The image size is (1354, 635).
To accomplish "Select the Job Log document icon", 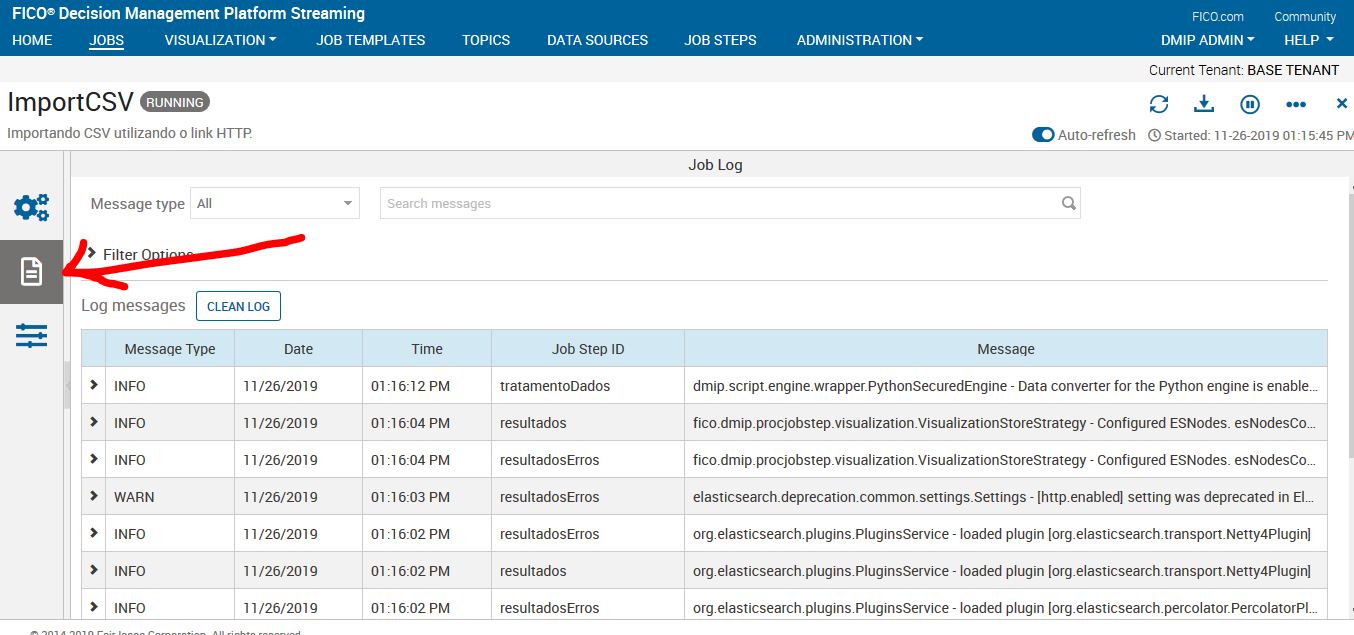I will point(31,270).
